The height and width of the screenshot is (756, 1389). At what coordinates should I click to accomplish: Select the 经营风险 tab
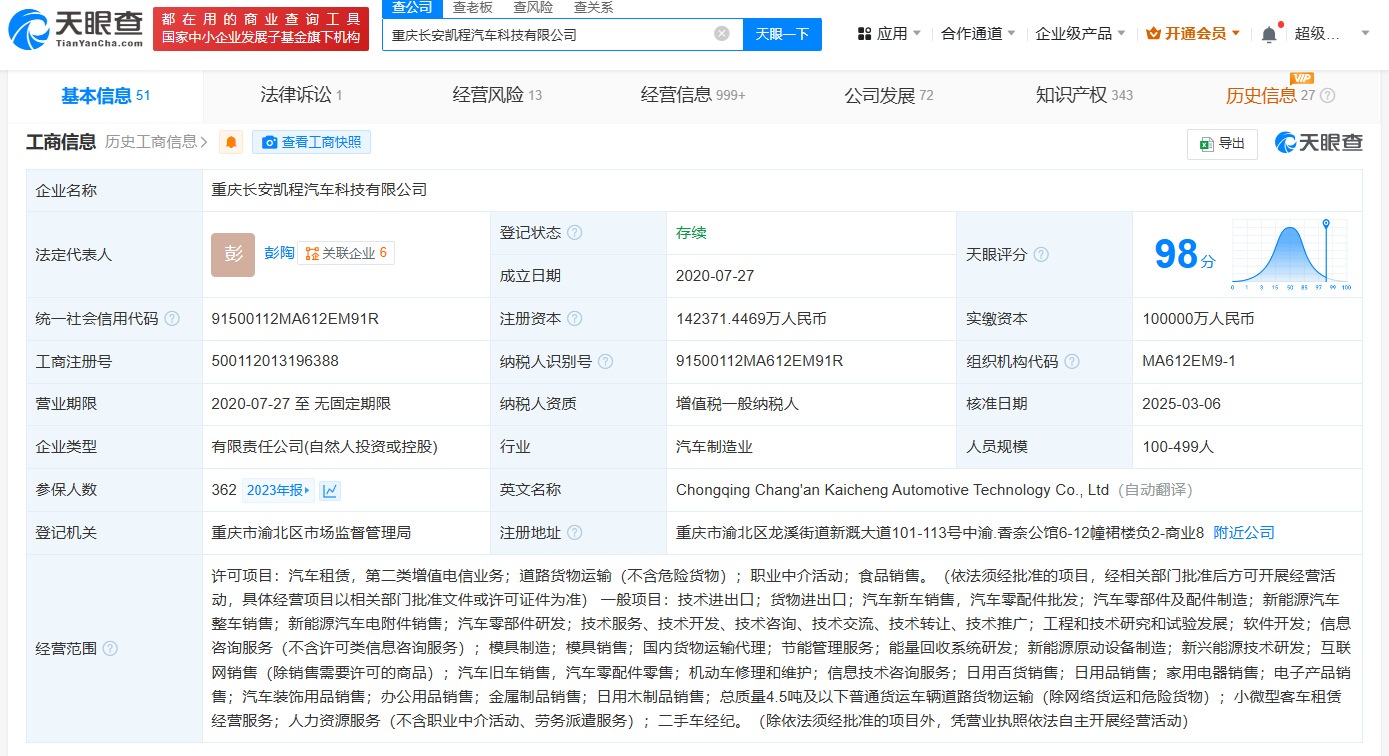[x=497, y=96]
